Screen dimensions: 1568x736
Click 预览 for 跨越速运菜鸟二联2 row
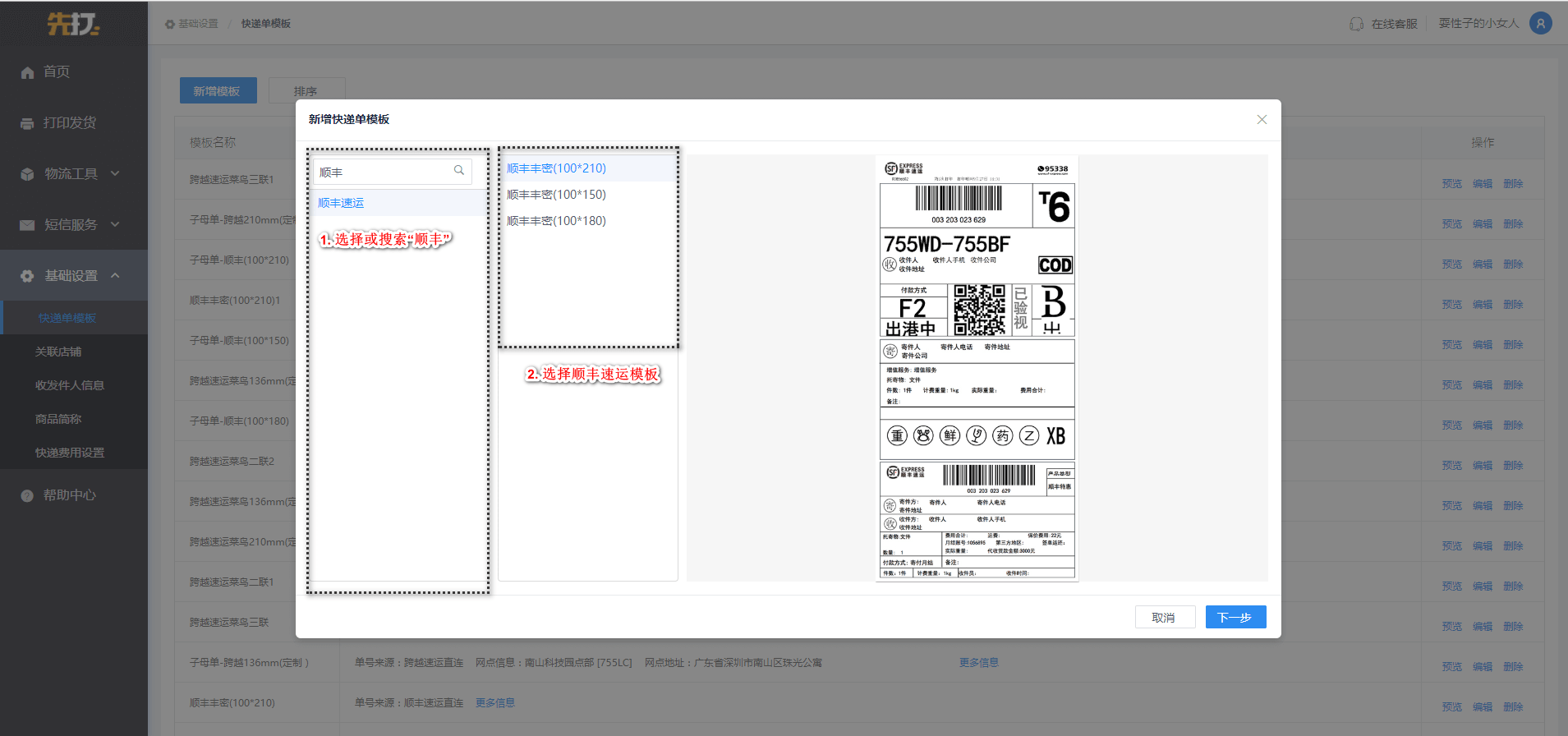1451,465
